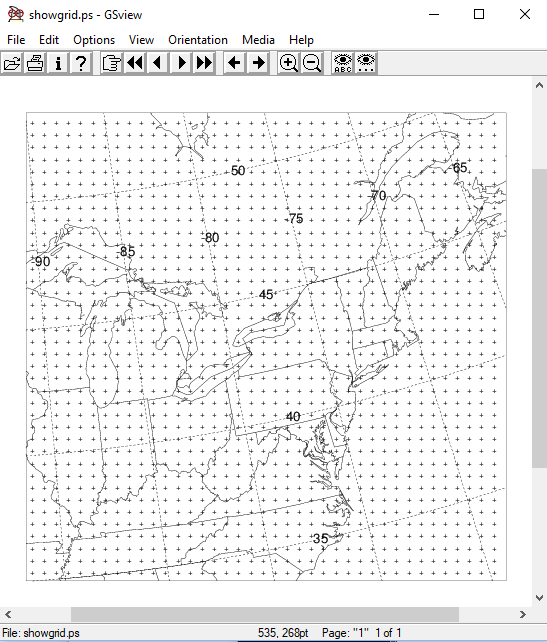Screen dimensions: 547x642
Task: Click the go back arrow icon
Action: click(235, 63)
